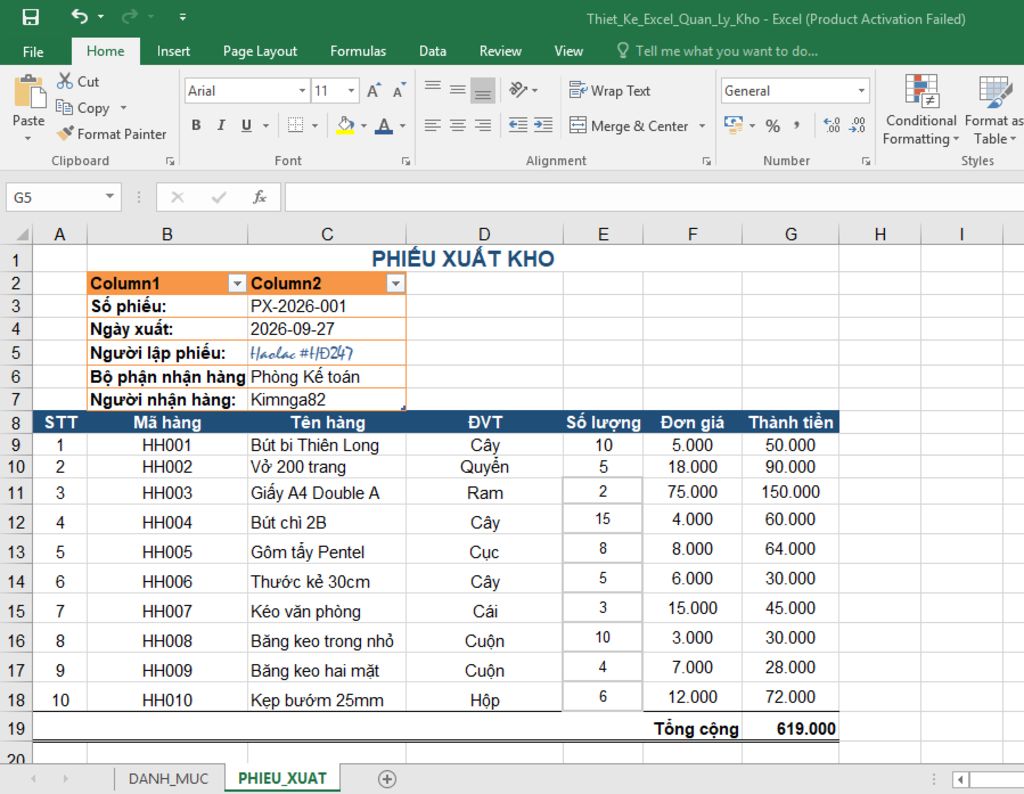Click the Tell me what you want search box
Viewport: 1024px width, 794px height.
click(x=718, y=51)
